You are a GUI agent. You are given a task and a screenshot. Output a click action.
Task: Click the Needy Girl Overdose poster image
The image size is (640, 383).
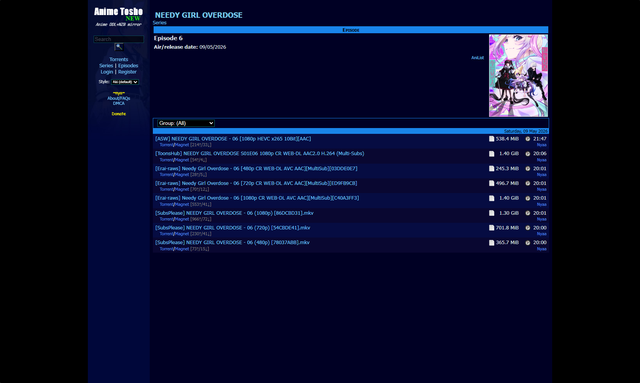click(x=518, y=76)
